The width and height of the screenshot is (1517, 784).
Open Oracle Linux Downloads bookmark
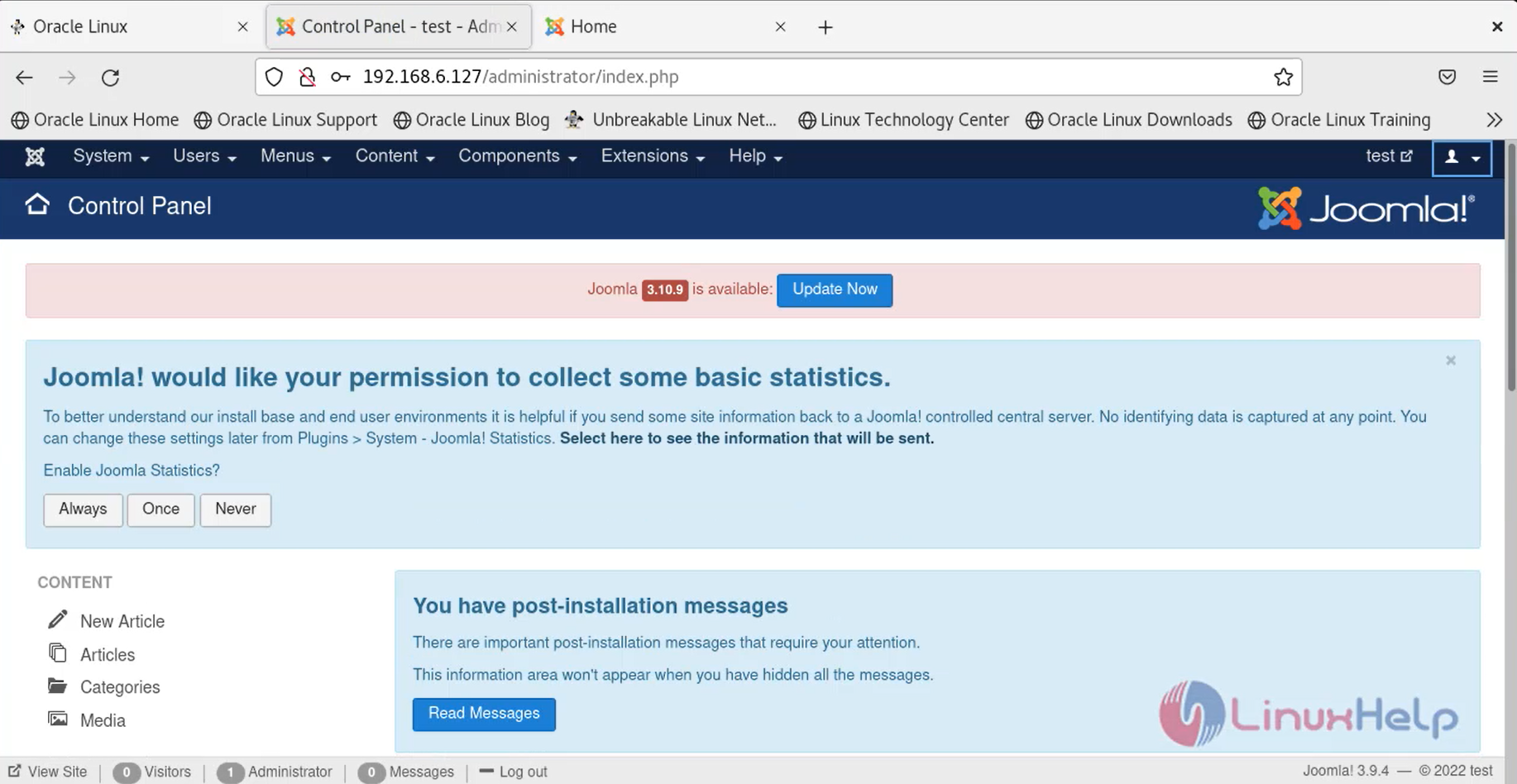tap(1129, 120)
